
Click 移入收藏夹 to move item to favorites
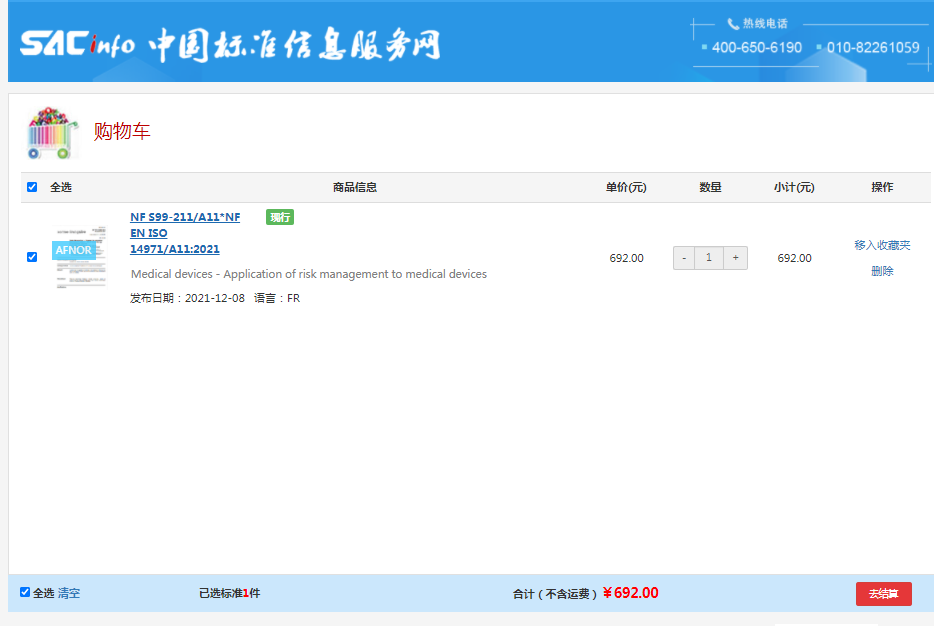(883, 244)
